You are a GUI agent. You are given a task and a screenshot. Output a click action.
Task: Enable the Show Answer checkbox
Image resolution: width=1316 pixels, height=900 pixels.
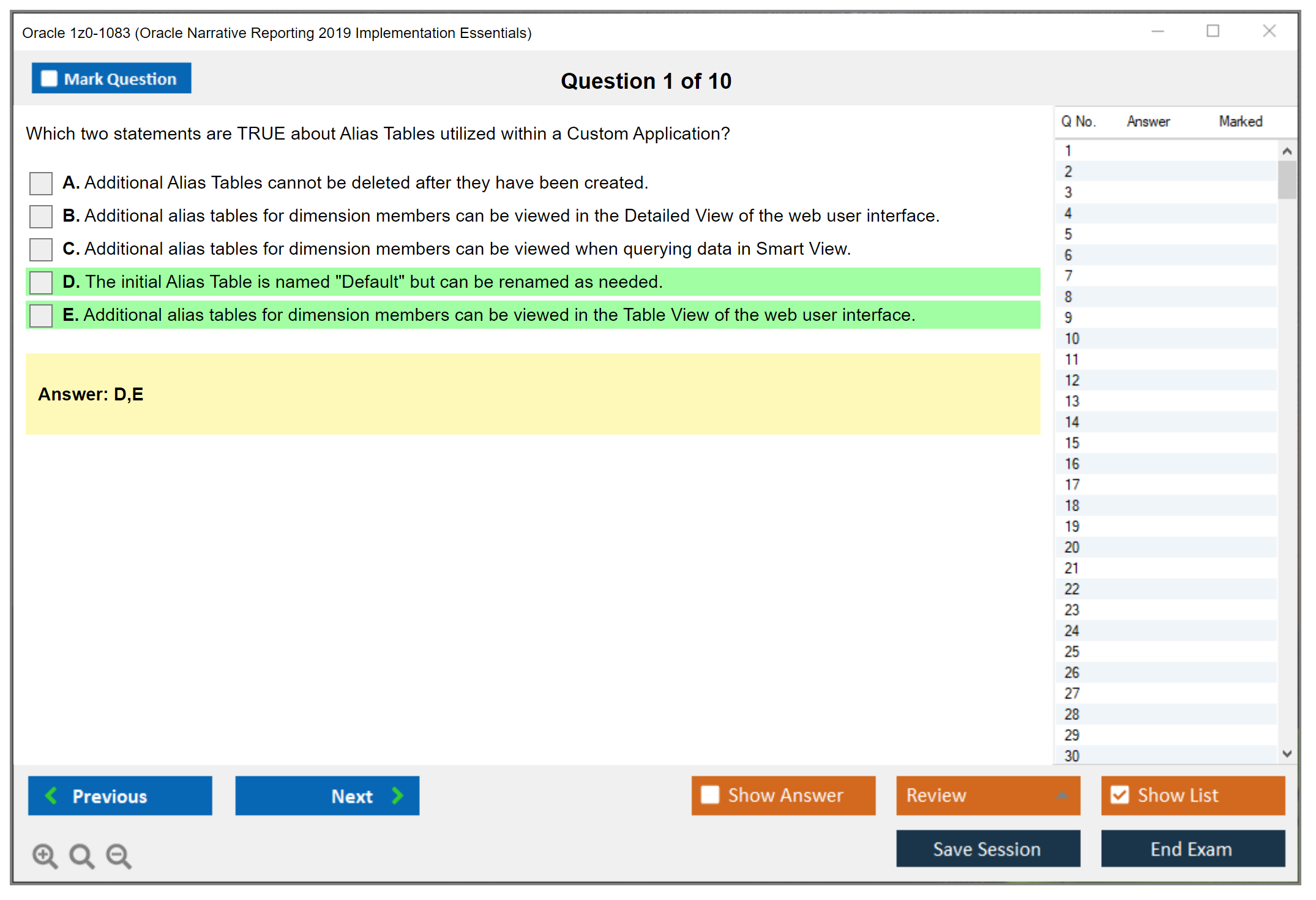coord(710,795)
